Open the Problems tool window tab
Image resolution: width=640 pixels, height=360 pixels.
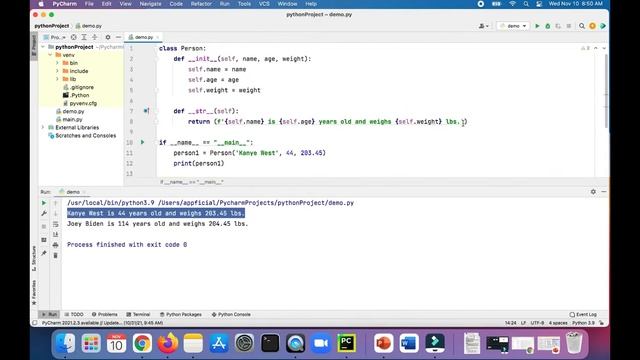pos(104,314)
